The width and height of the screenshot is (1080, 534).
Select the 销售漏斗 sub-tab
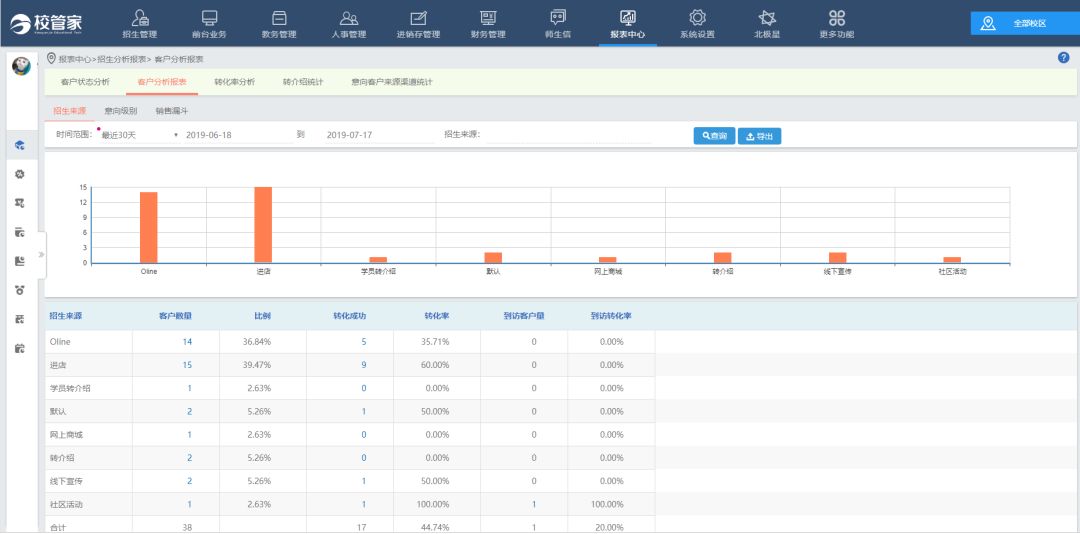tap(171, 111)
